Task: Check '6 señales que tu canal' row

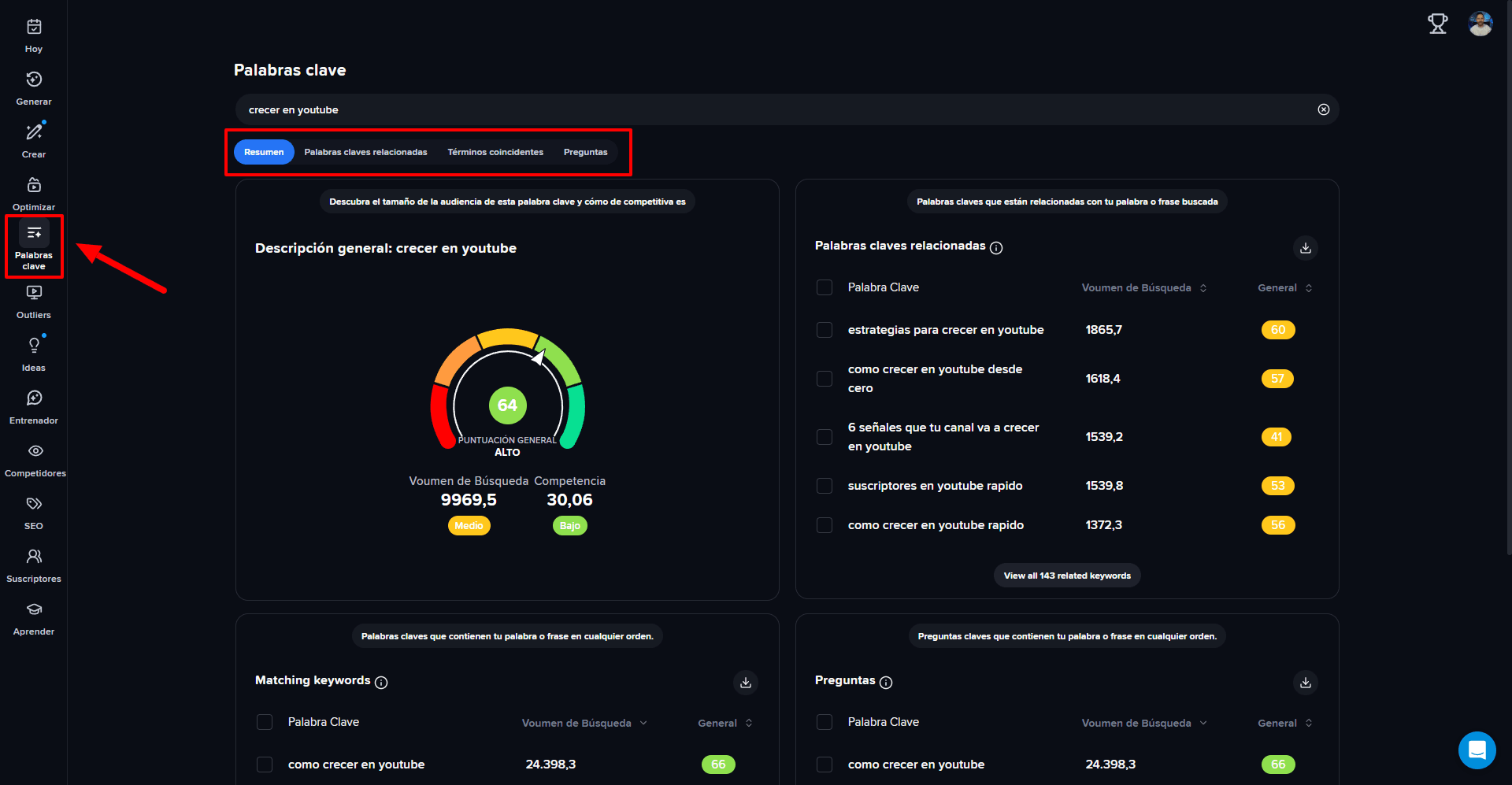Action: tap(825, 437)
